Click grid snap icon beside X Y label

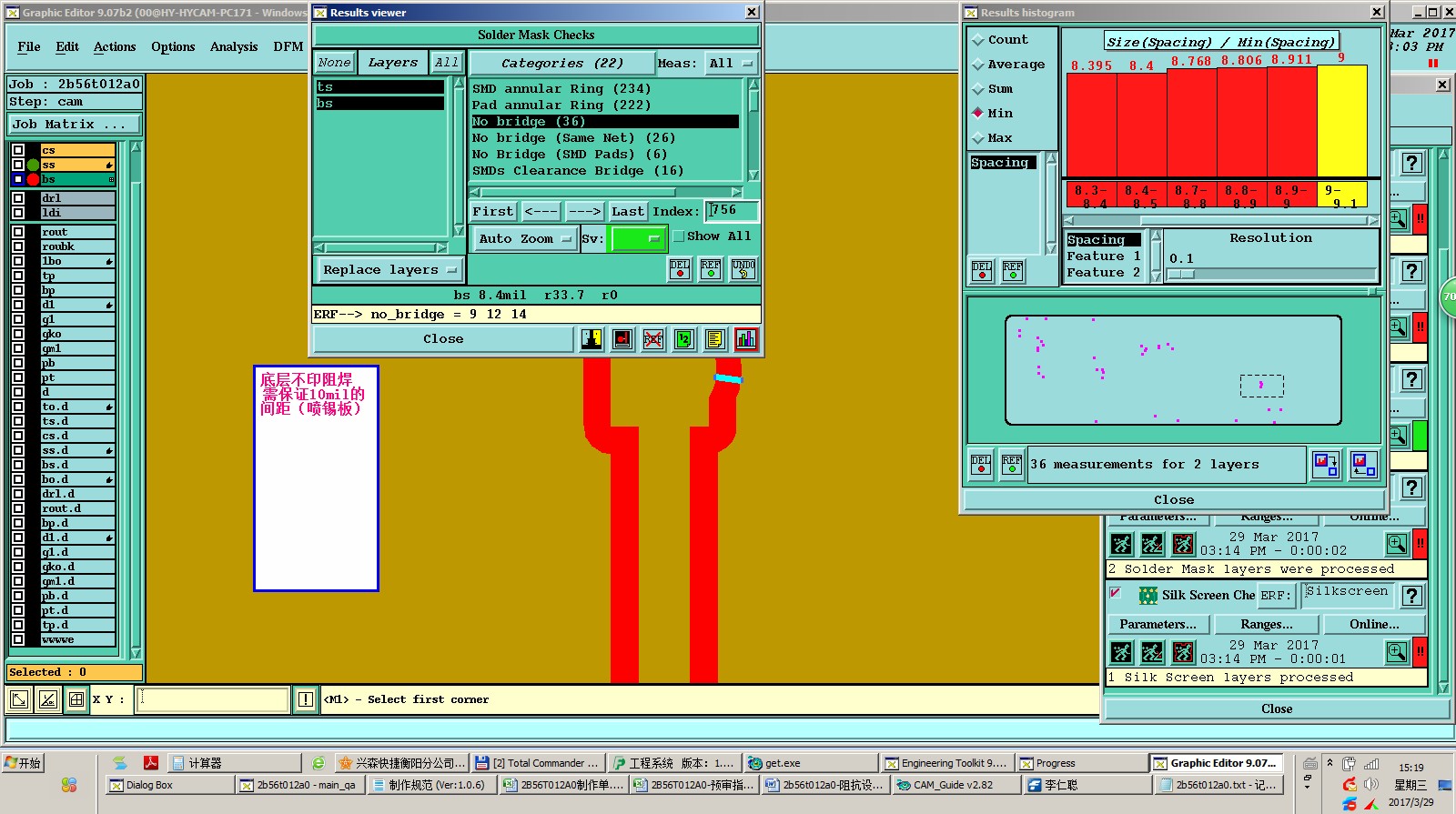[x=76, y=699]
